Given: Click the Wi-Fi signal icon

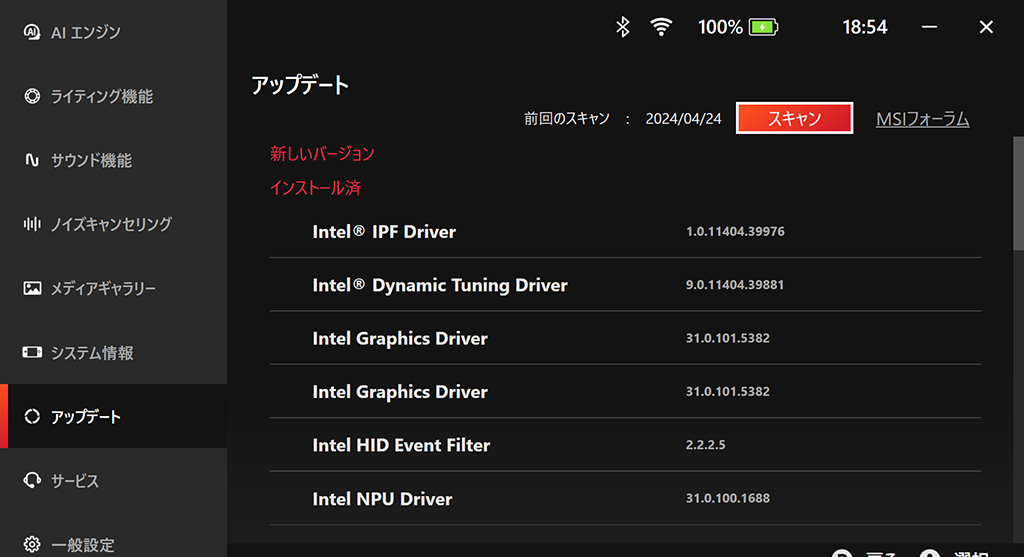Looking at the screenshot, I should 661,27.
